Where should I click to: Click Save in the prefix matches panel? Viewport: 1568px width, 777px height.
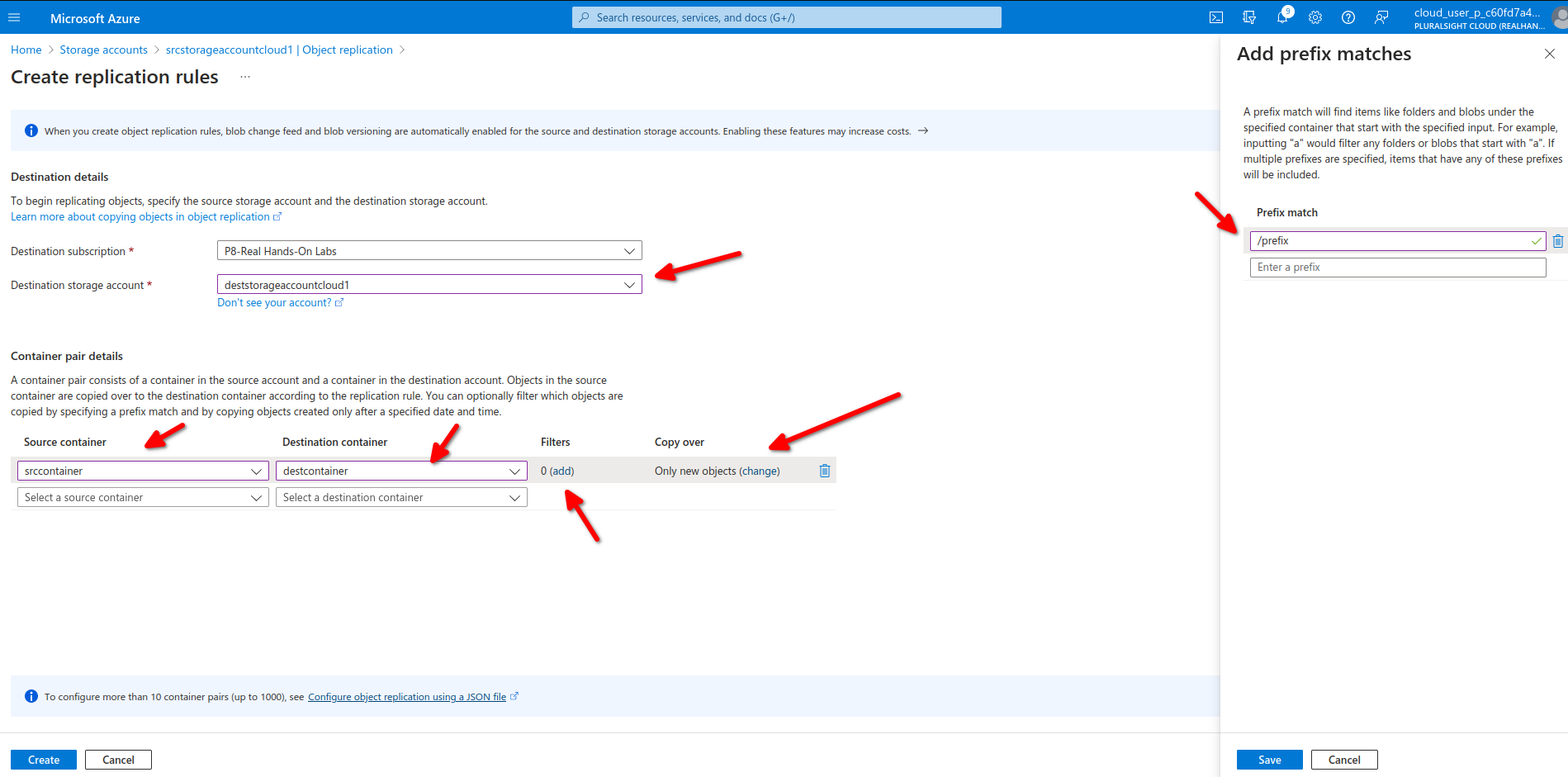[x=1269, y=760]
